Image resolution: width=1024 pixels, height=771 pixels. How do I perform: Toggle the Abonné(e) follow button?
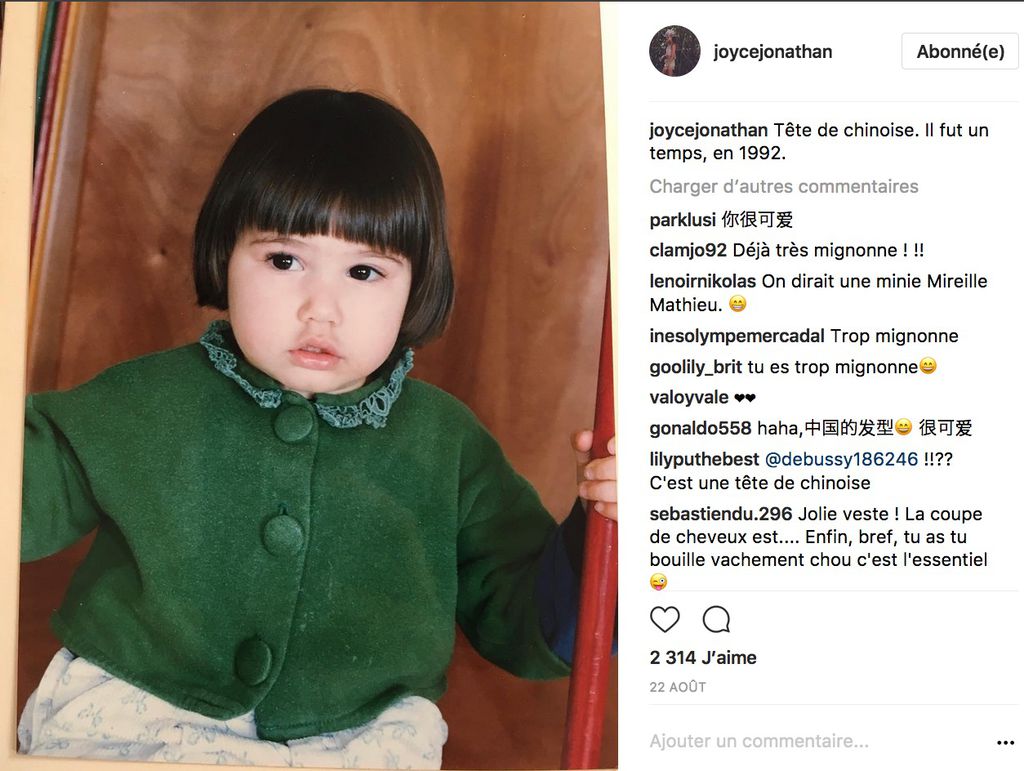coord(960,52)
